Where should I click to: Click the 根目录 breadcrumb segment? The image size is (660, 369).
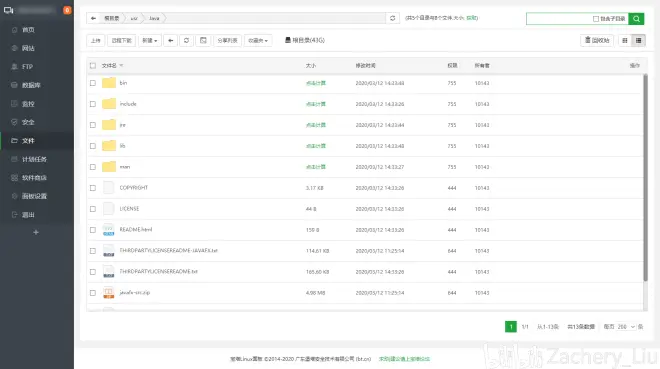click(112, 18)
